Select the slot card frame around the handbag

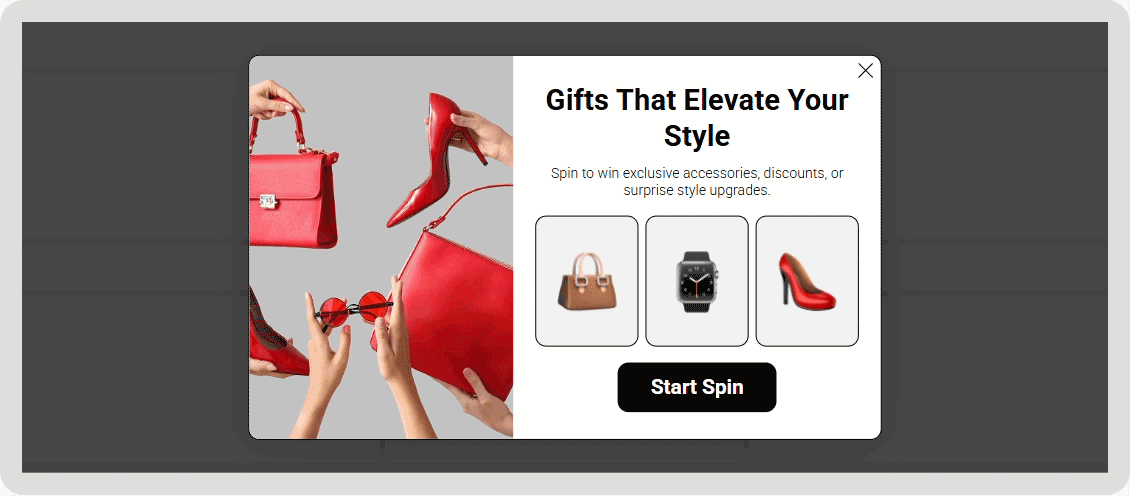(587, 281)
